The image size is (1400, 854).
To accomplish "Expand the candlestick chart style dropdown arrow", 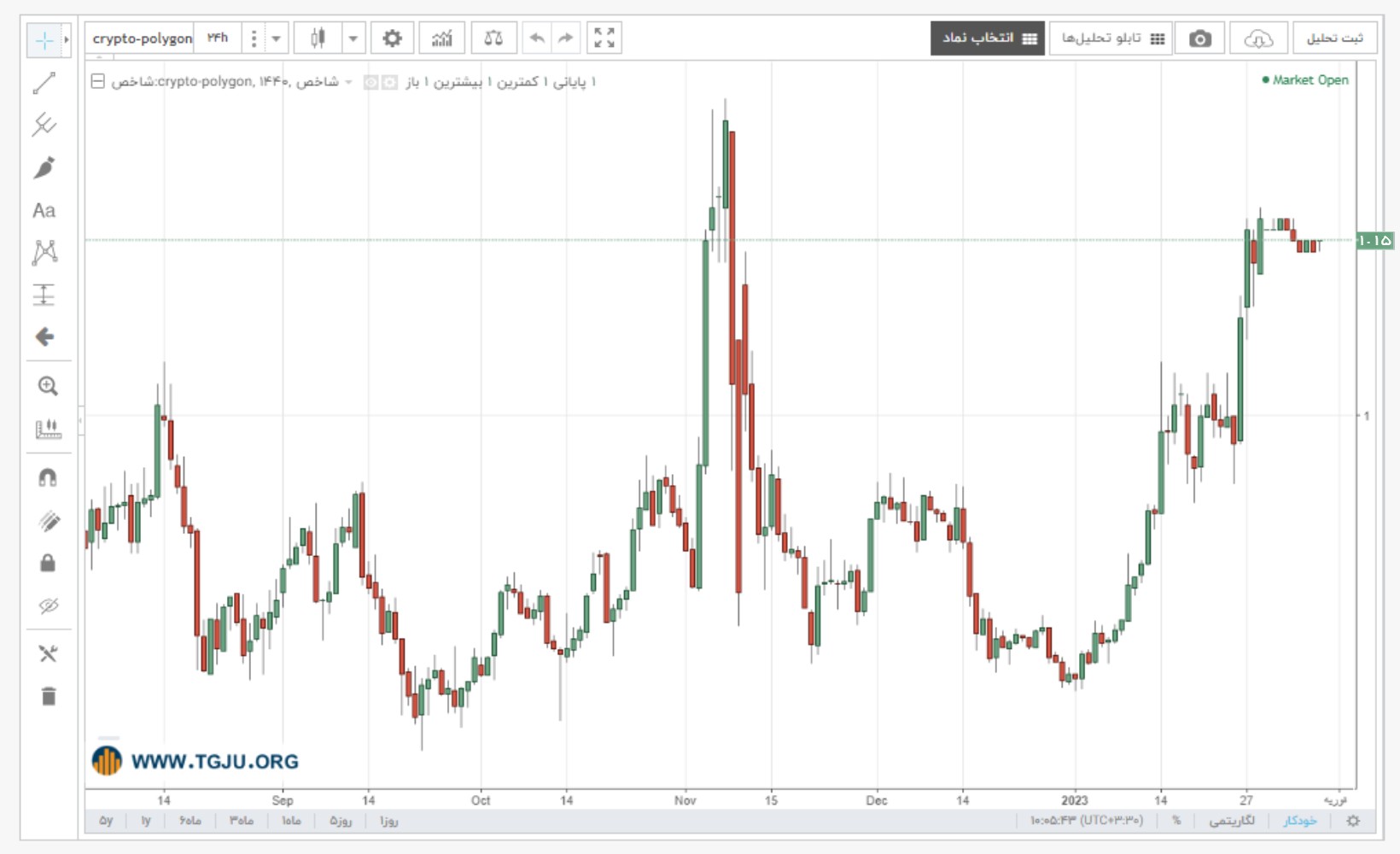I will [x=353, y=38].
